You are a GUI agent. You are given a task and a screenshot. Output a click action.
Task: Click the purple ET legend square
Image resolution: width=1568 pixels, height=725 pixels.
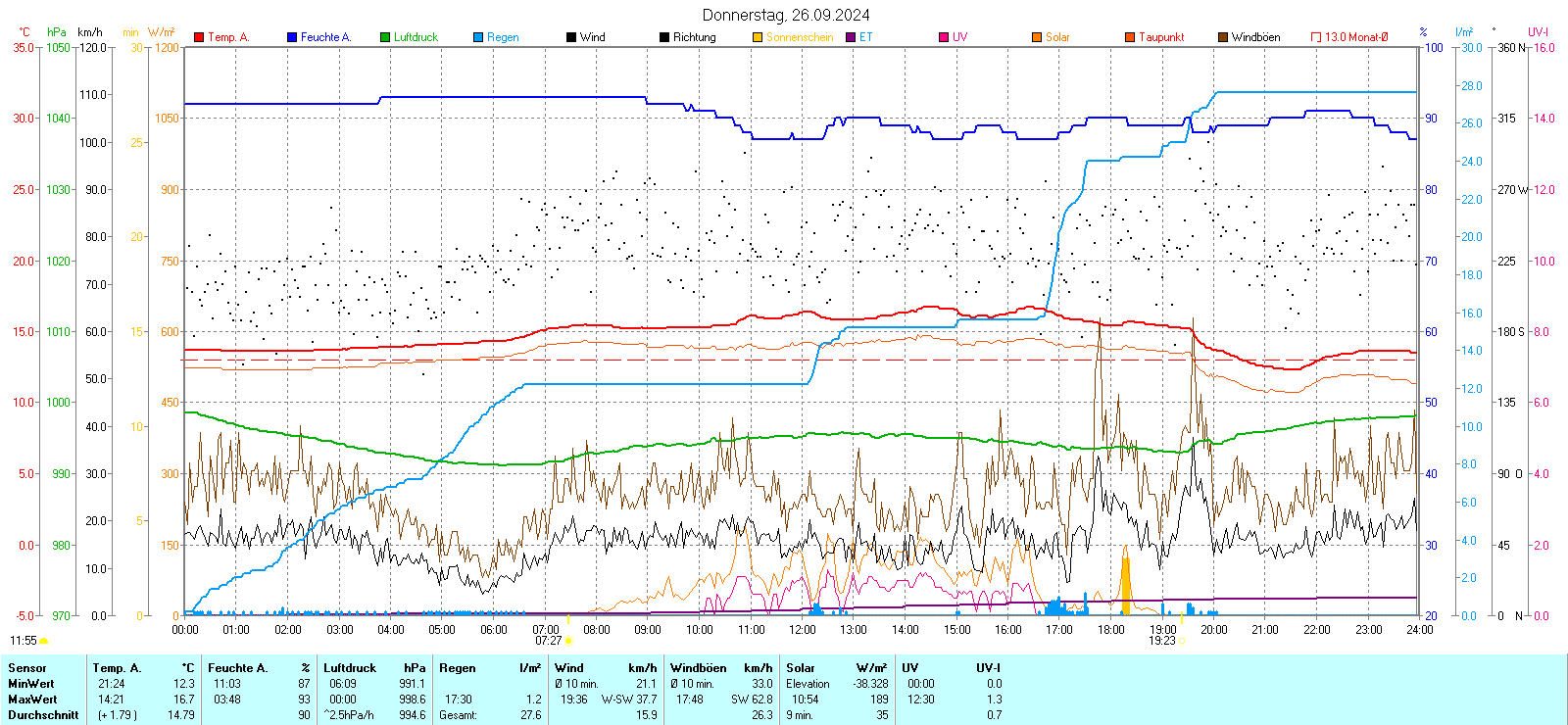[x=851, y=37]
